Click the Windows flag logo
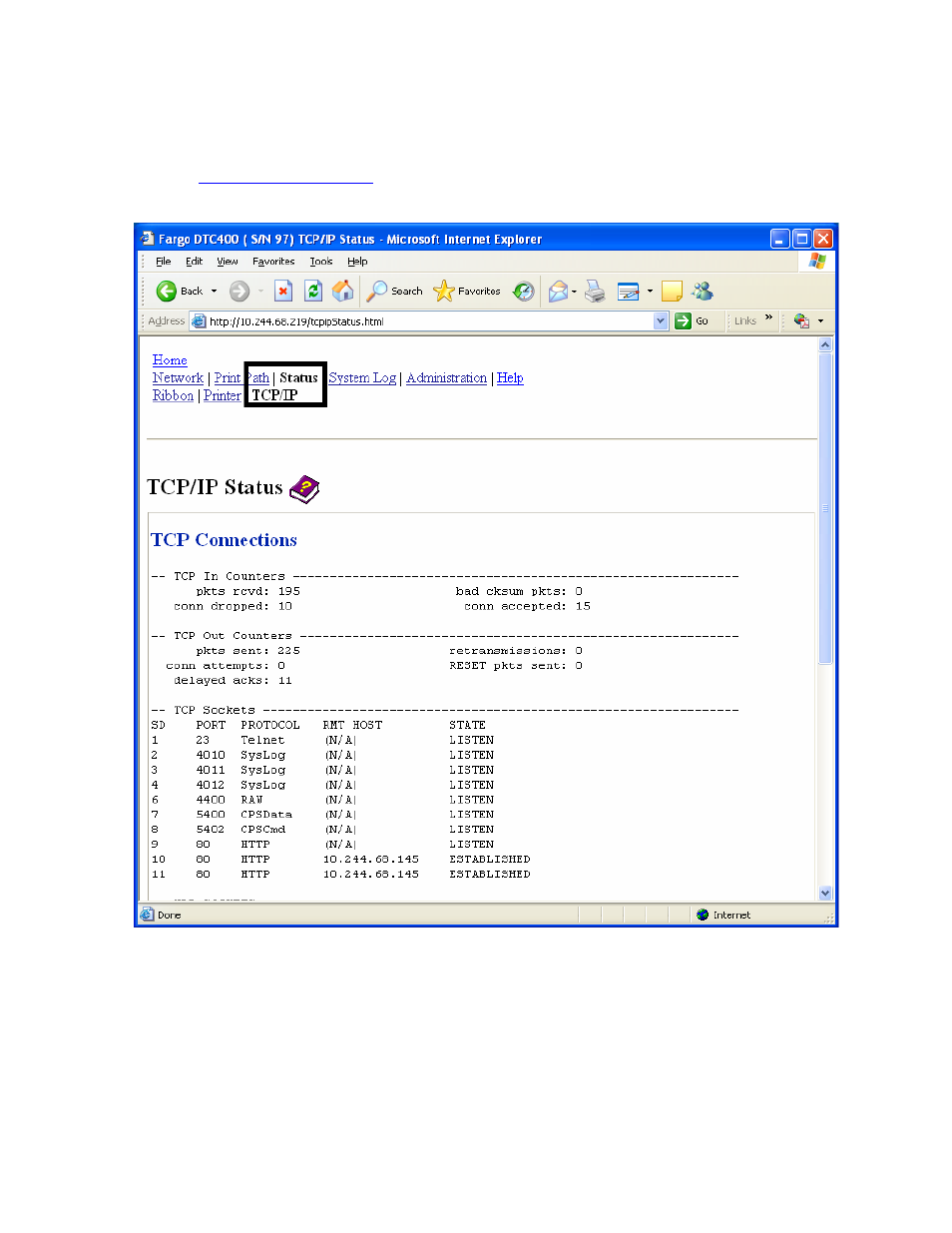Screen dimensions: 952x1233 pyautogui.click(x=818, y=261)
